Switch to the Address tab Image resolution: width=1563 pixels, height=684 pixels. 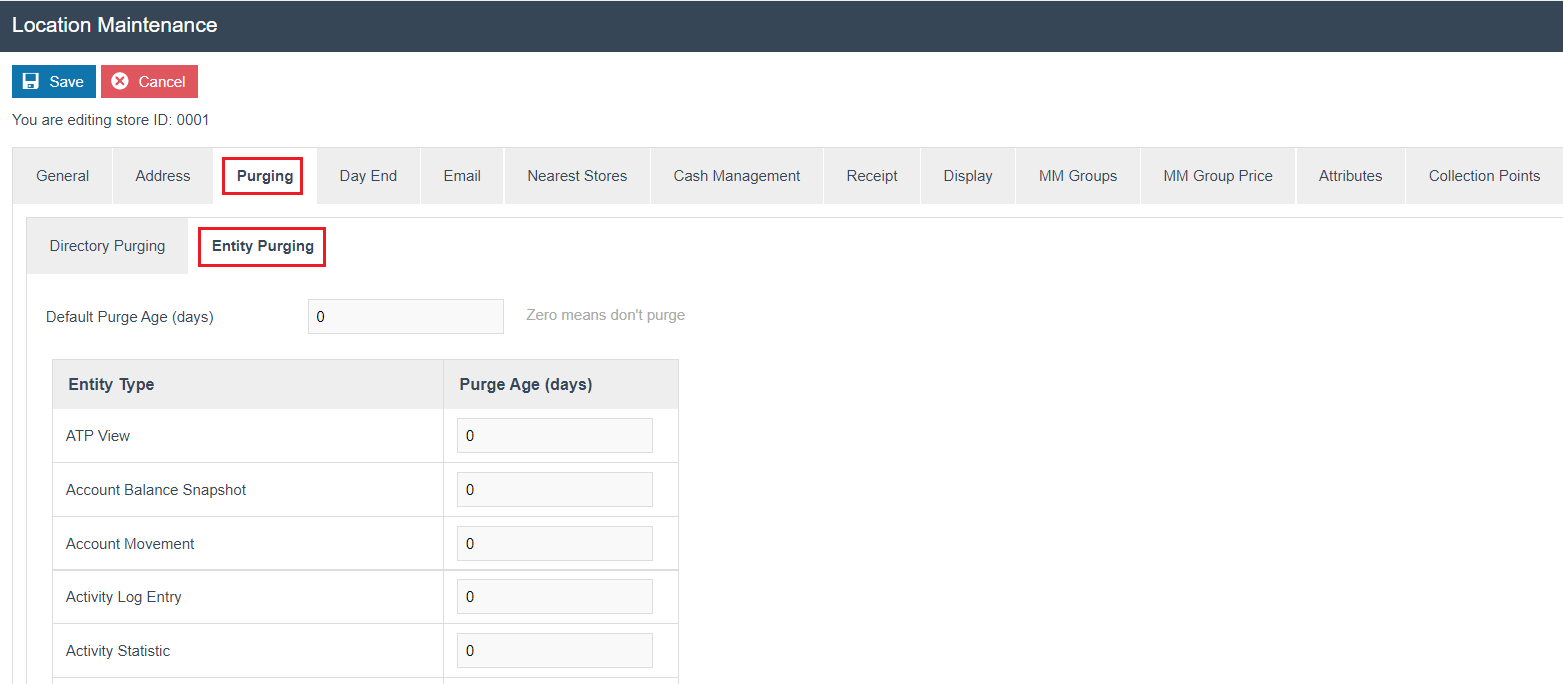point(163,176)
